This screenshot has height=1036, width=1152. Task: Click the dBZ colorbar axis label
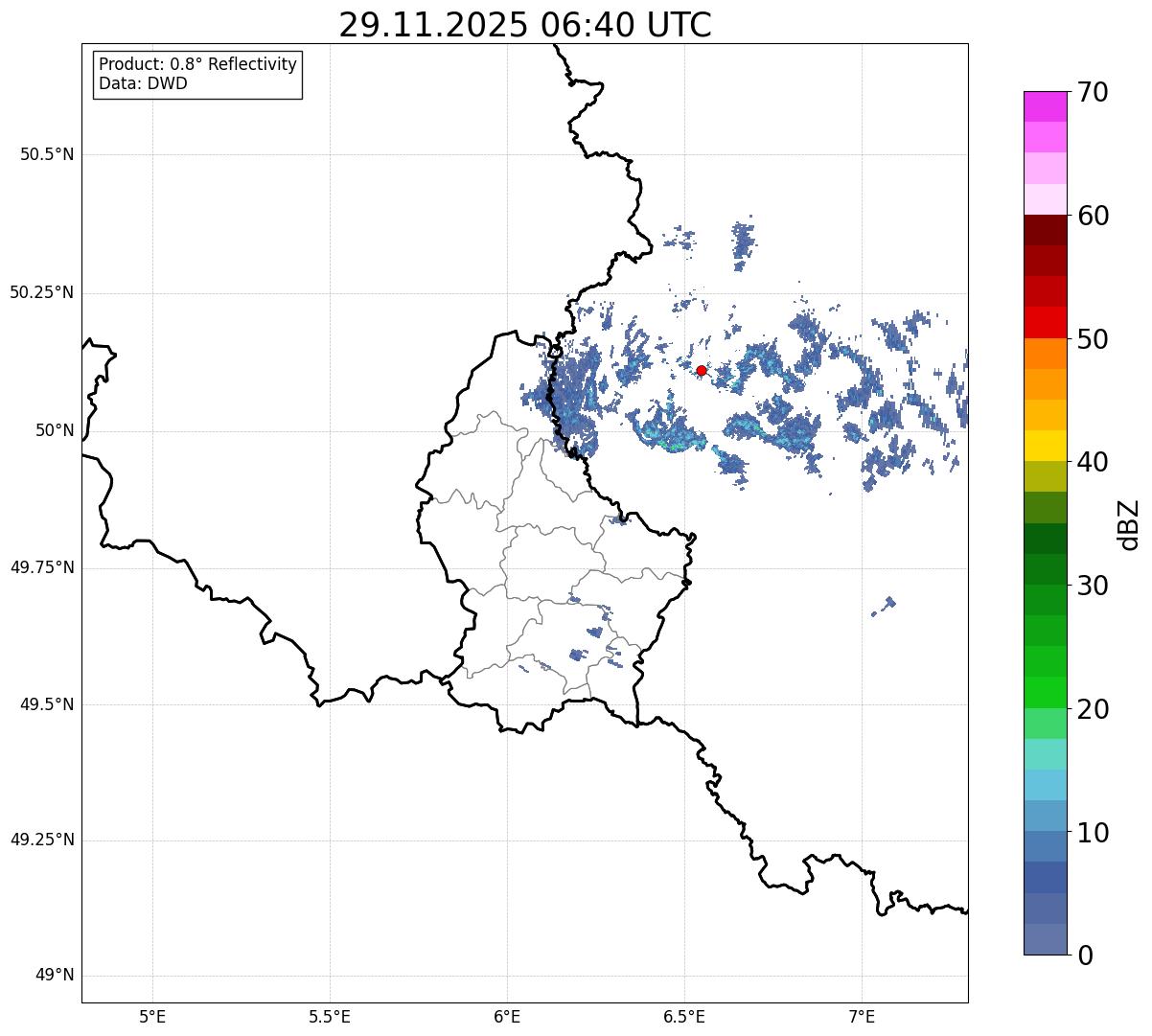(x=1129, y=523)
